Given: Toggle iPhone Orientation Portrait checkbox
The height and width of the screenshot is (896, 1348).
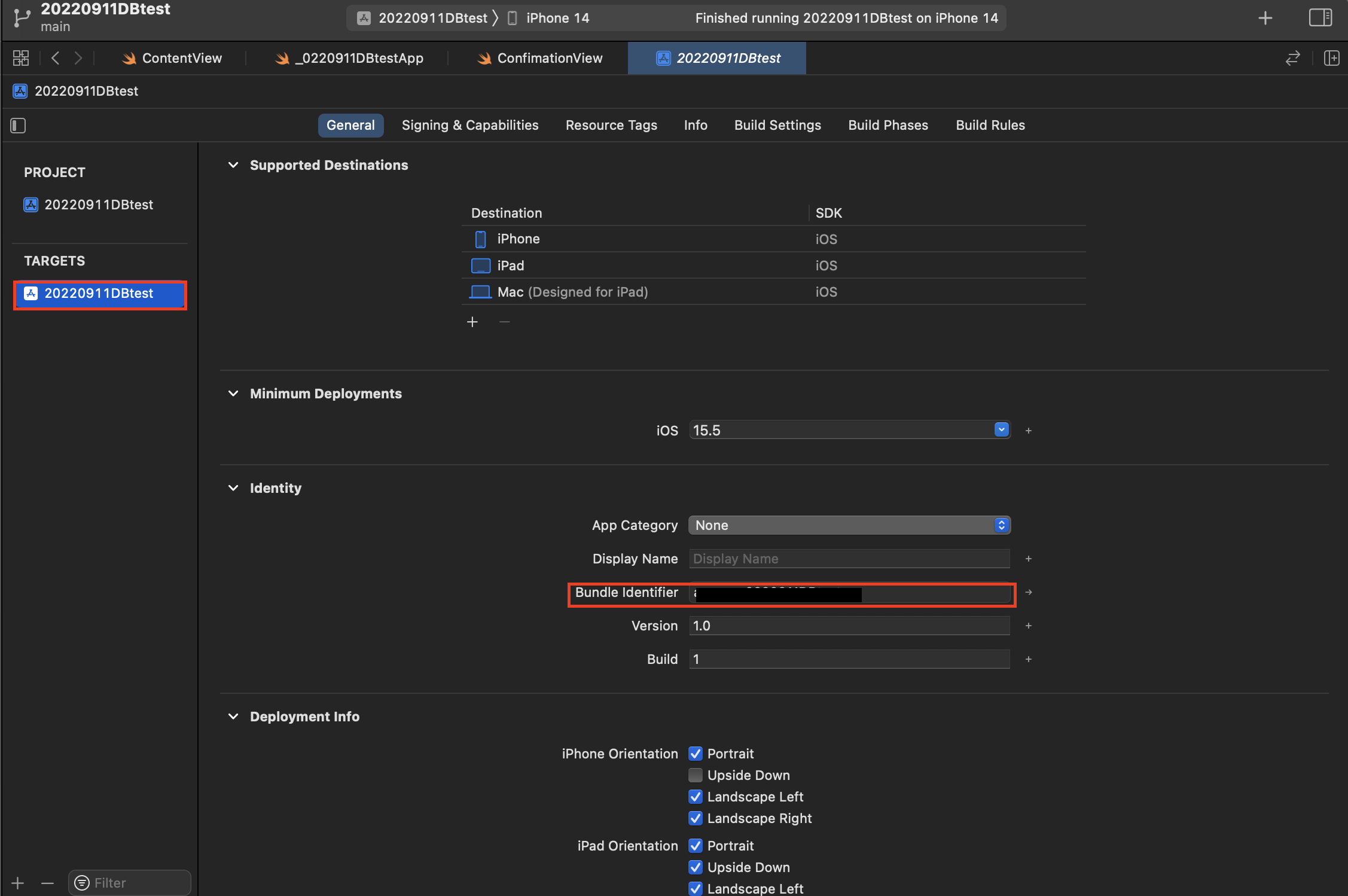Looking at the screenshot, I should pyautogui.click(x=695, y=754).
